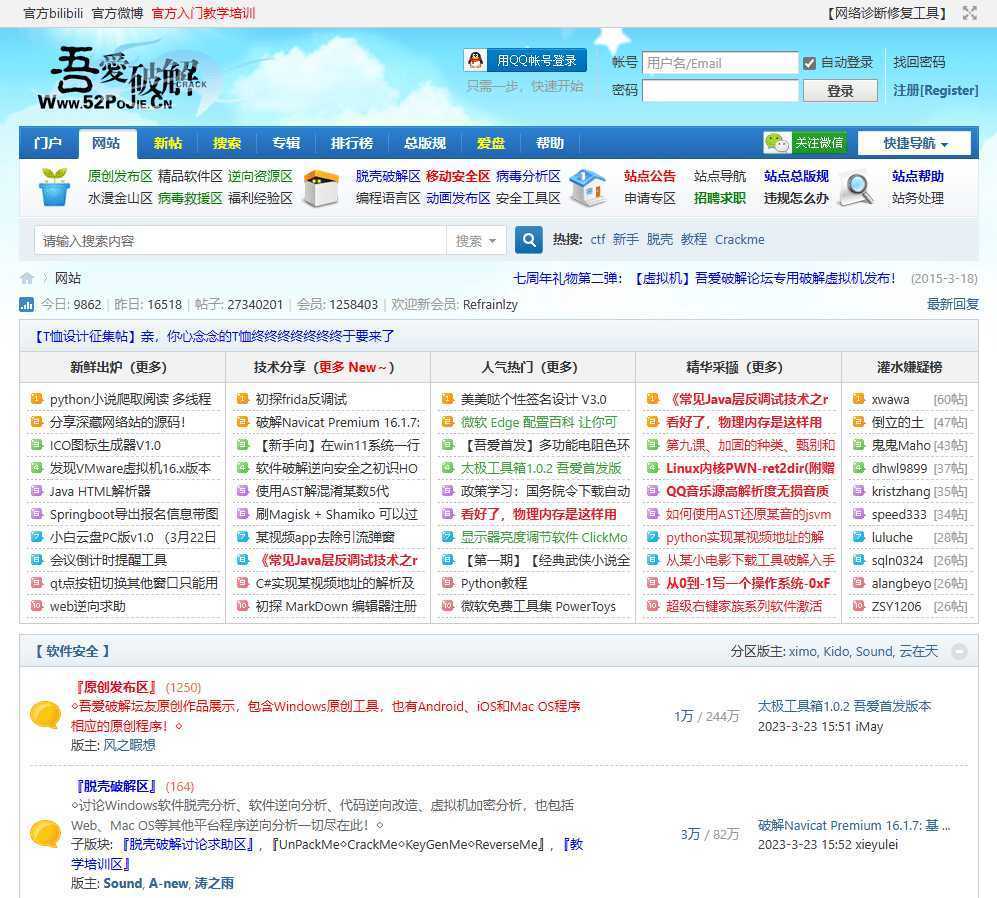Image resolution: width=997 pixels, height=898 pixels.
Task: Click the blue house category icon
Action: (x=588, y=187)
